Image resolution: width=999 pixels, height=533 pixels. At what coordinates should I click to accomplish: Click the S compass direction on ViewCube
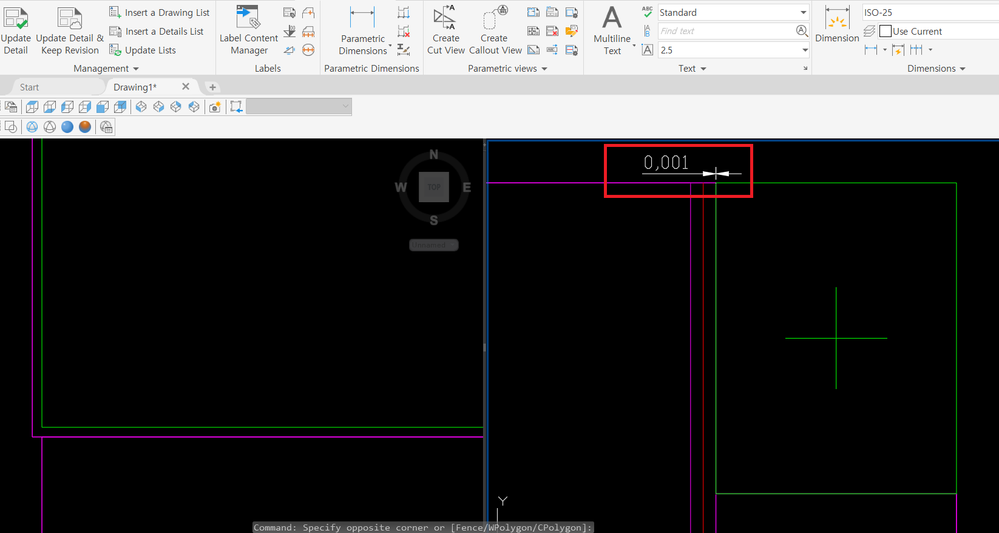click(434, 220)
